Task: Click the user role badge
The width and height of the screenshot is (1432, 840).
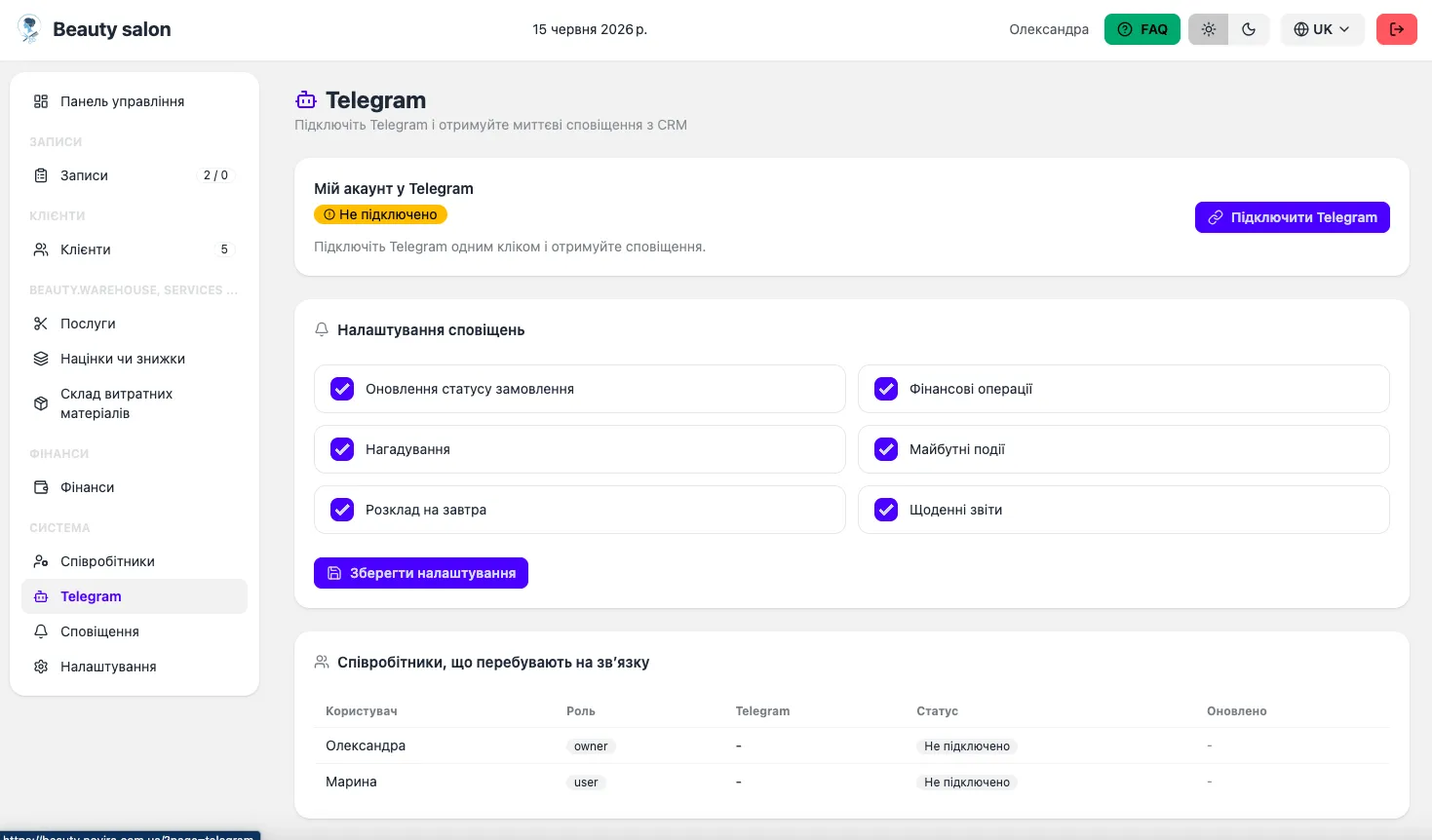Action: click(x=586, y=783)
